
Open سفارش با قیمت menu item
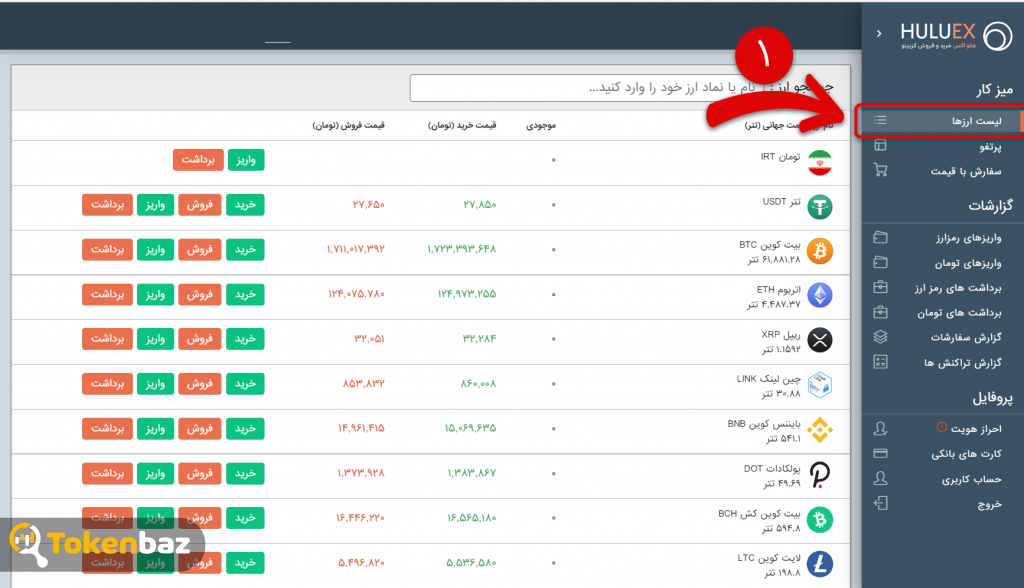[966, 171]
